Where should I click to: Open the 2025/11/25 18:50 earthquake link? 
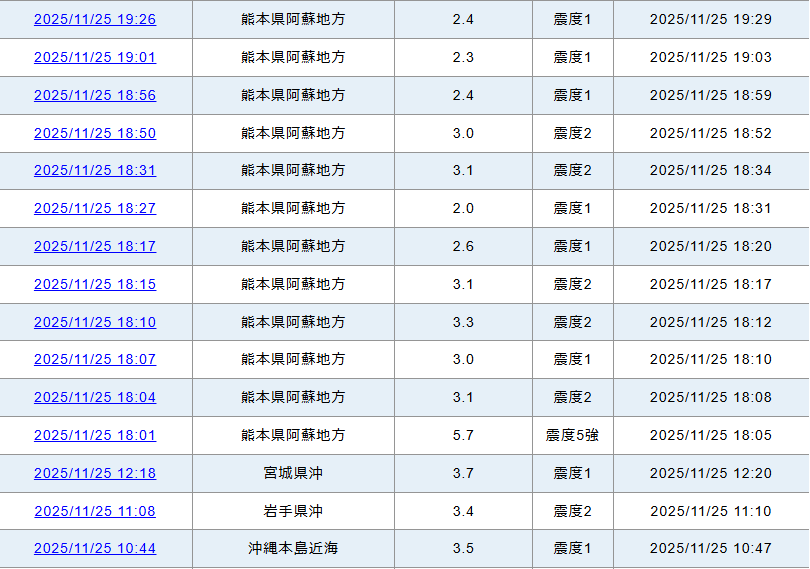click(95, 133)
